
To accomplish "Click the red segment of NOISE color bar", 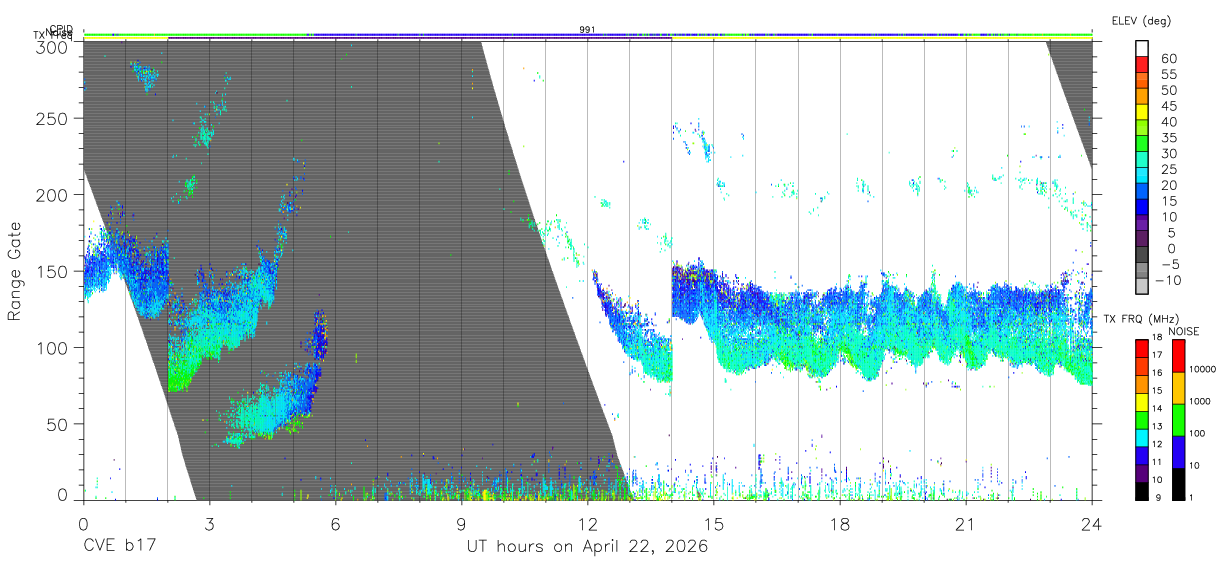I will 1178,355.
